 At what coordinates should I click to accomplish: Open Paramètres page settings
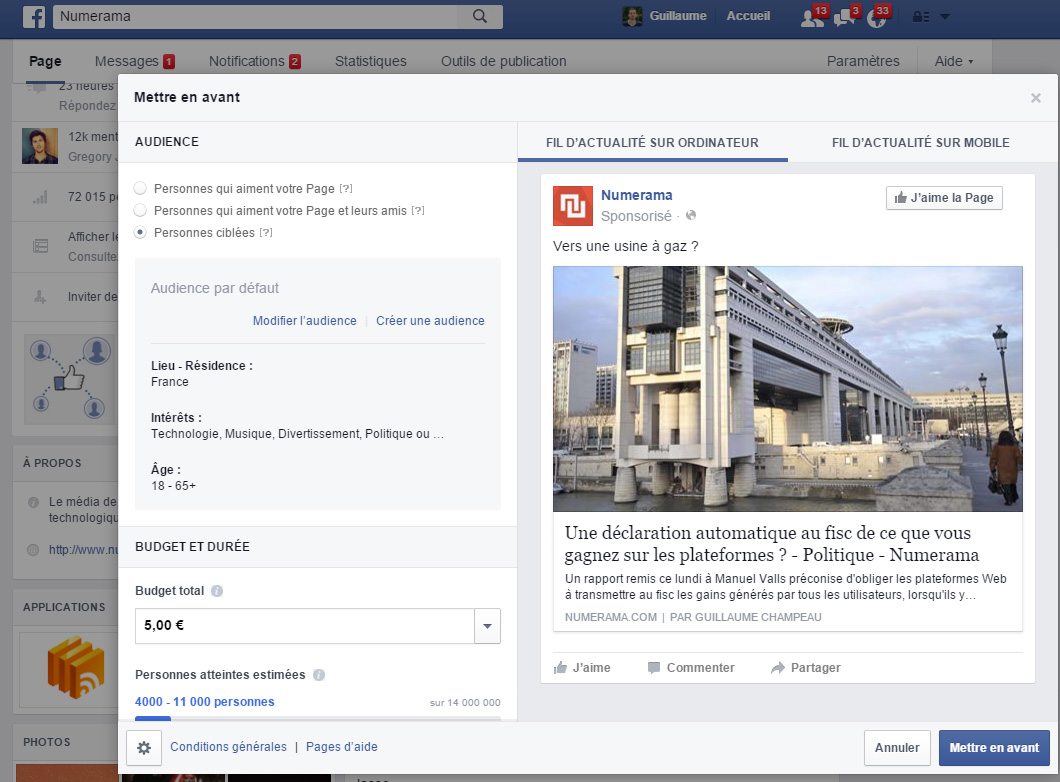[863, 61]
